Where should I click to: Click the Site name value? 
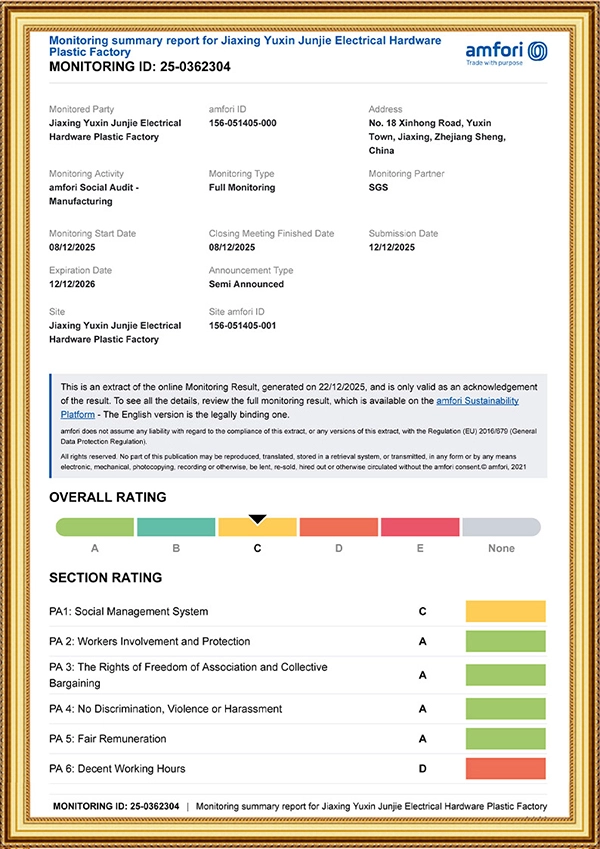pos(115,332)
